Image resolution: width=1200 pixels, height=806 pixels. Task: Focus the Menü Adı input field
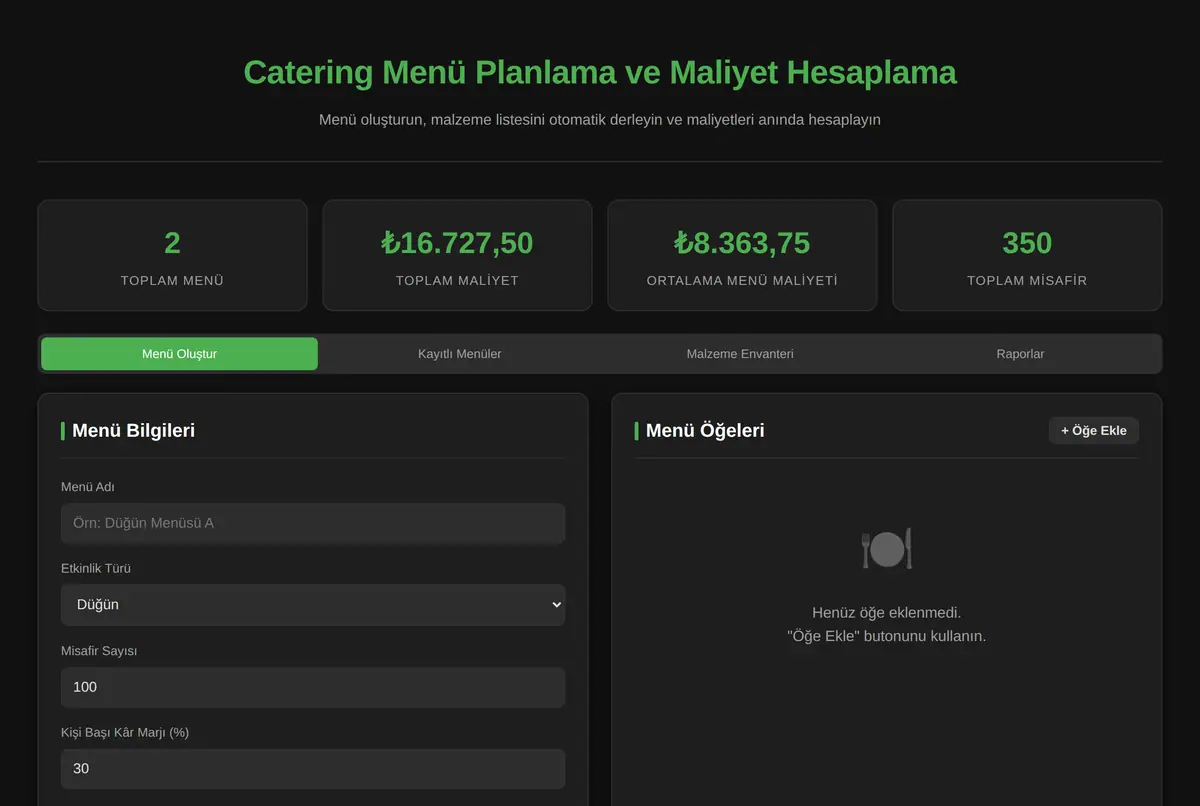click(313, 523)
